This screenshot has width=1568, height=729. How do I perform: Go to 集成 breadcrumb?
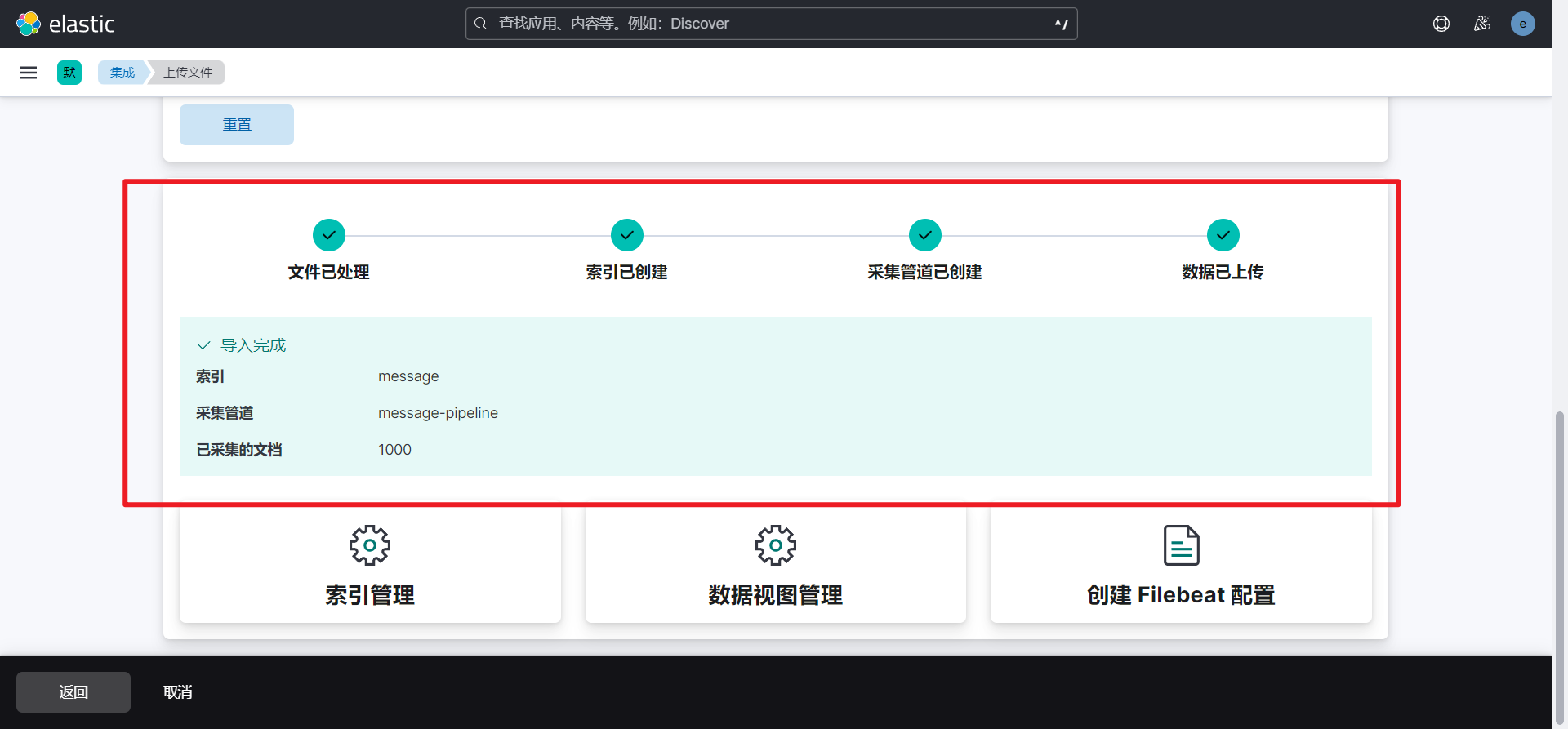coord(122,73)
